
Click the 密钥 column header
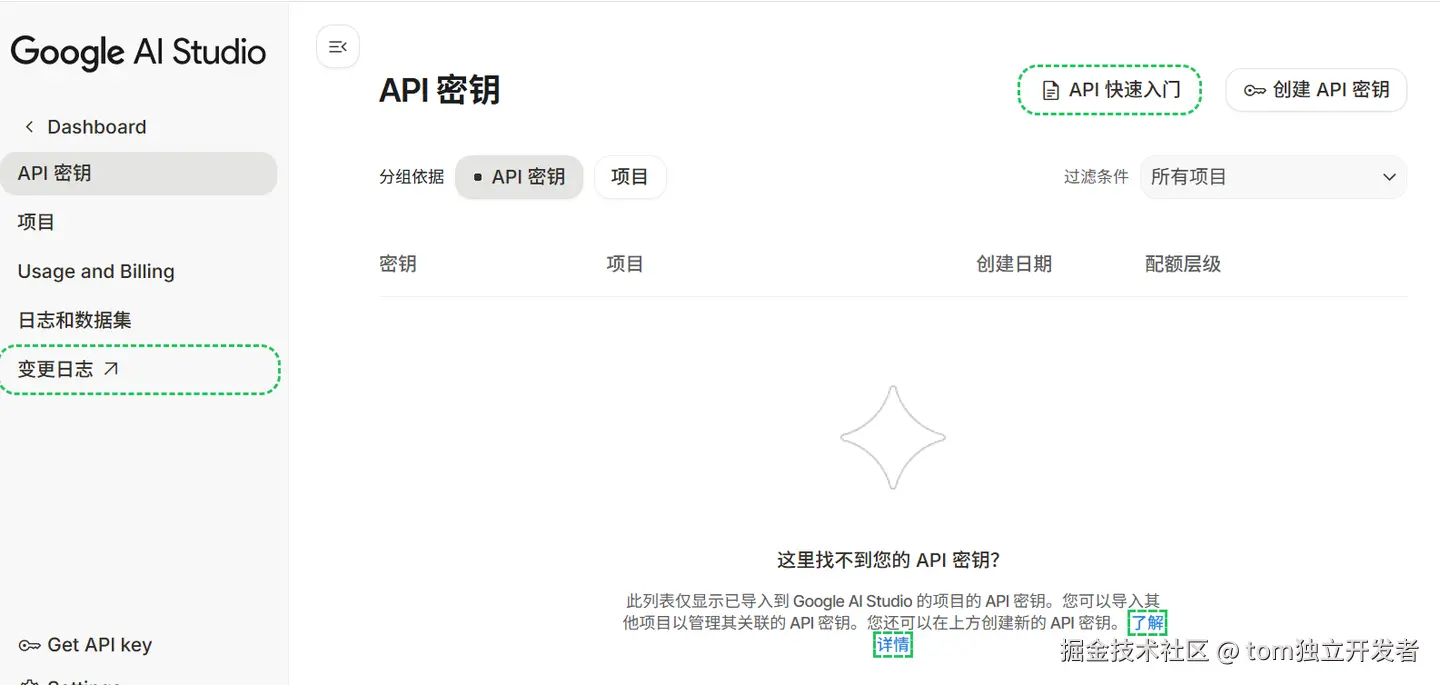pos(398,264)
